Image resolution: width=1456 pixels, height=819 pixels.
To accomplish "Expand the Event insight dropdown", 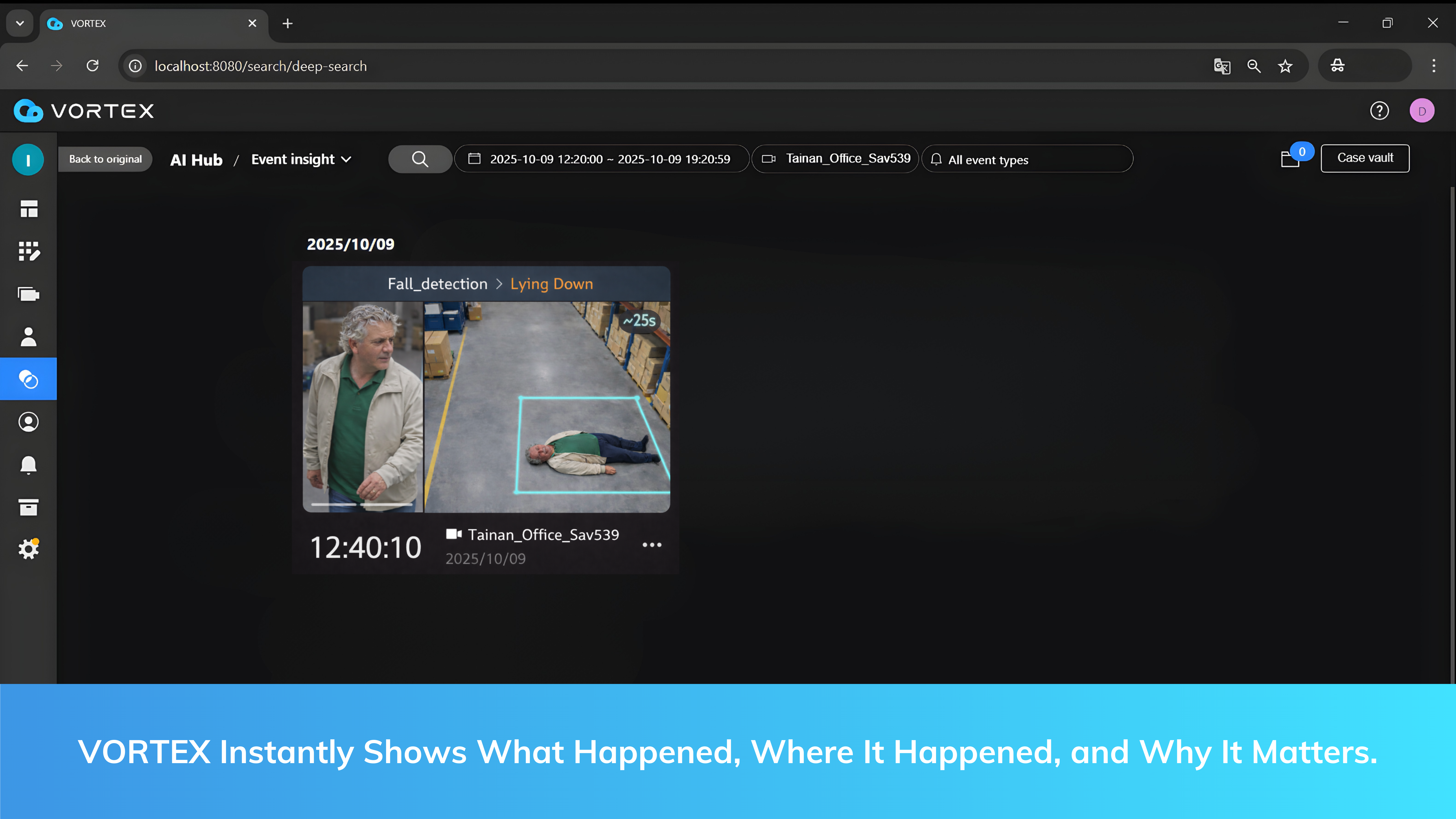I will (x=301, y=160).
